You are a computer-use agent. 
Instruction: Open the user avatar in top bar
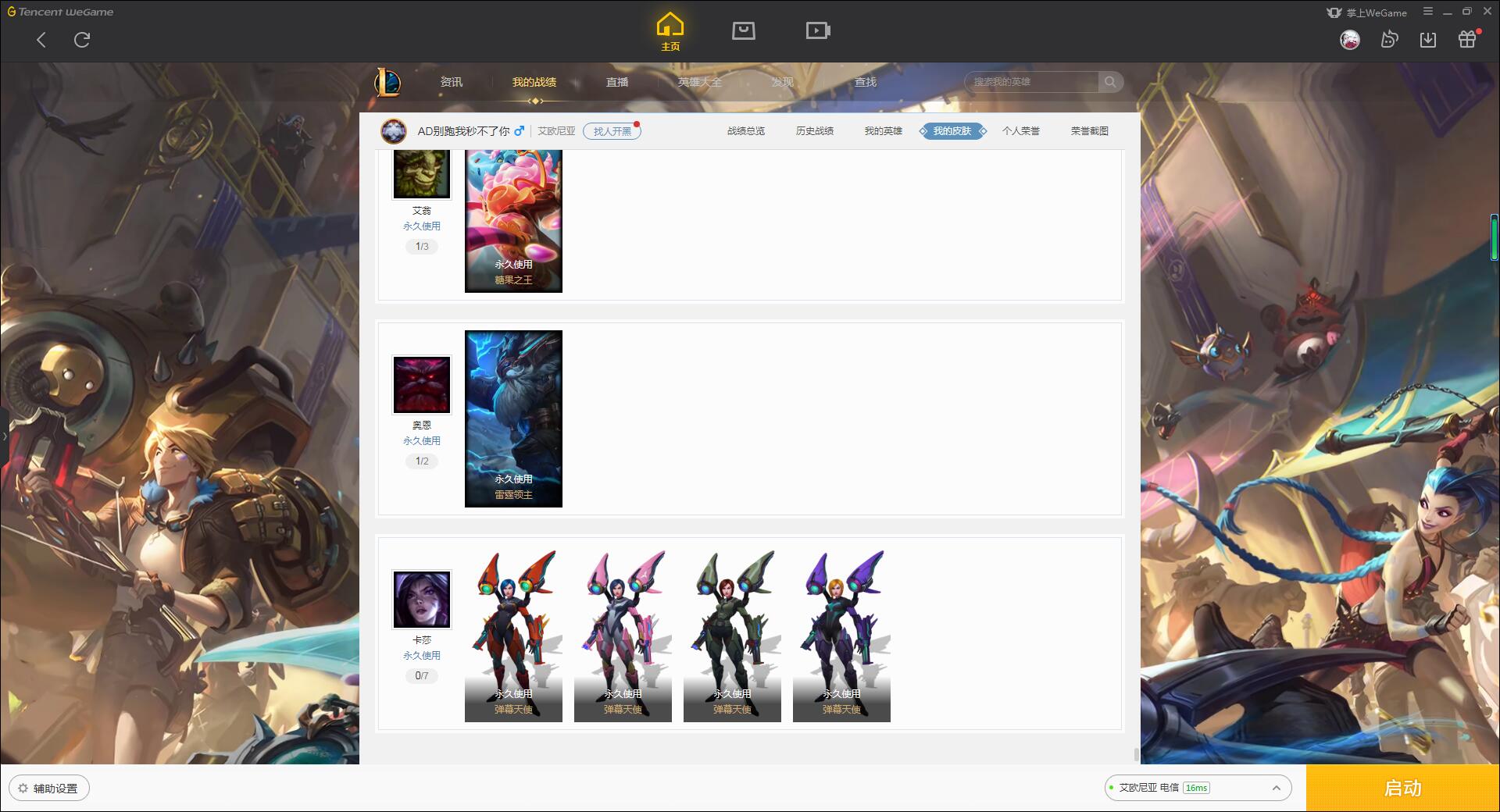tap(1349, 40)
